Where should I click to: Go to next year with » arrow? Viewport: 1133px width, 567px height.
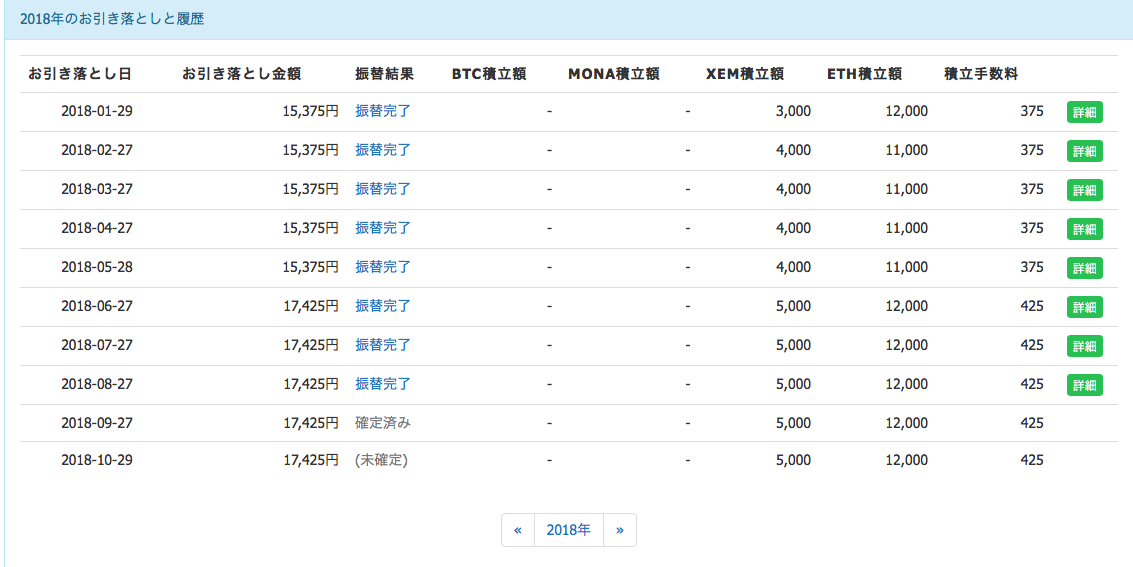point(620,530)
